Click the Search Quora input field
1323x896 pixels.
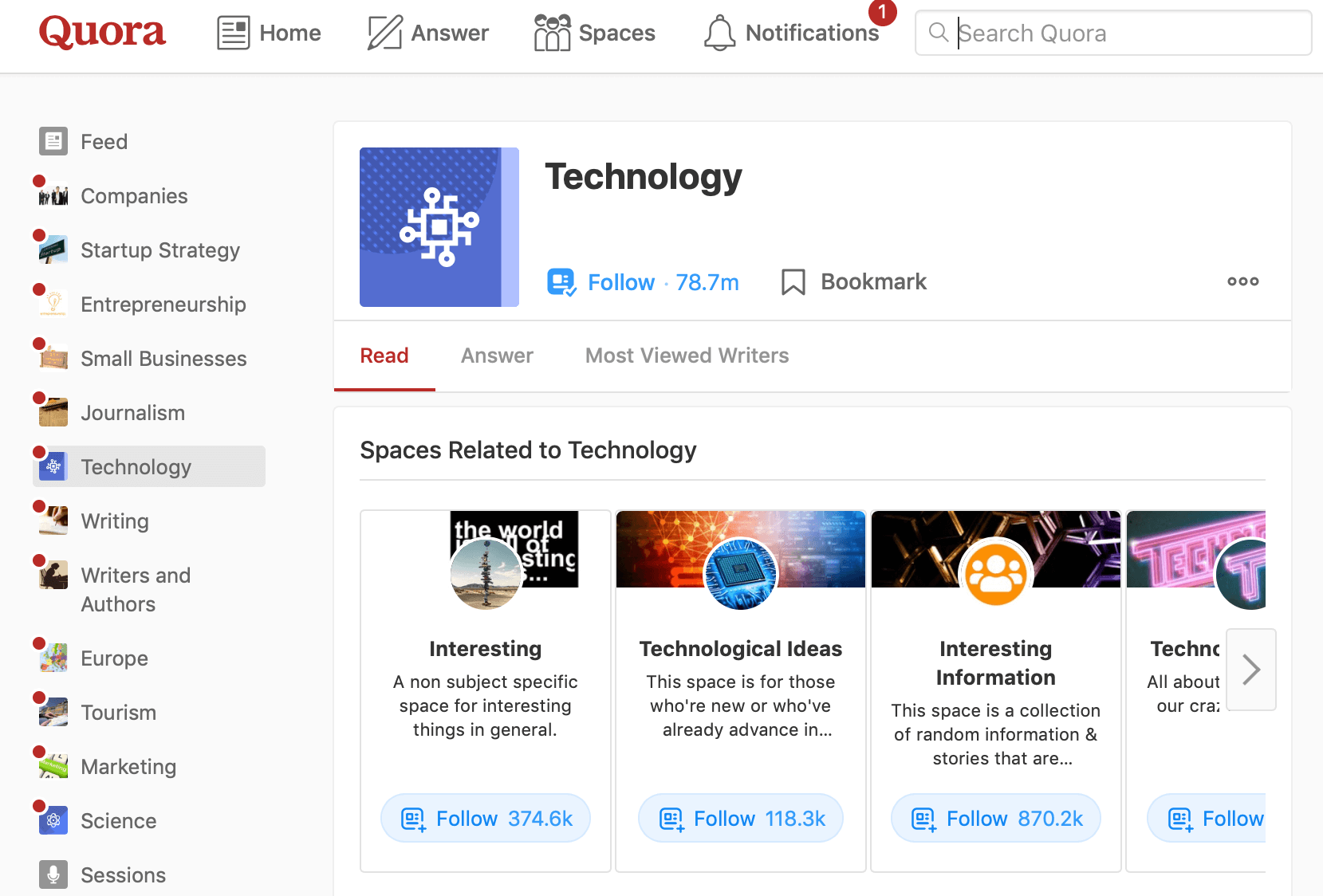[x=1124, y=33]
